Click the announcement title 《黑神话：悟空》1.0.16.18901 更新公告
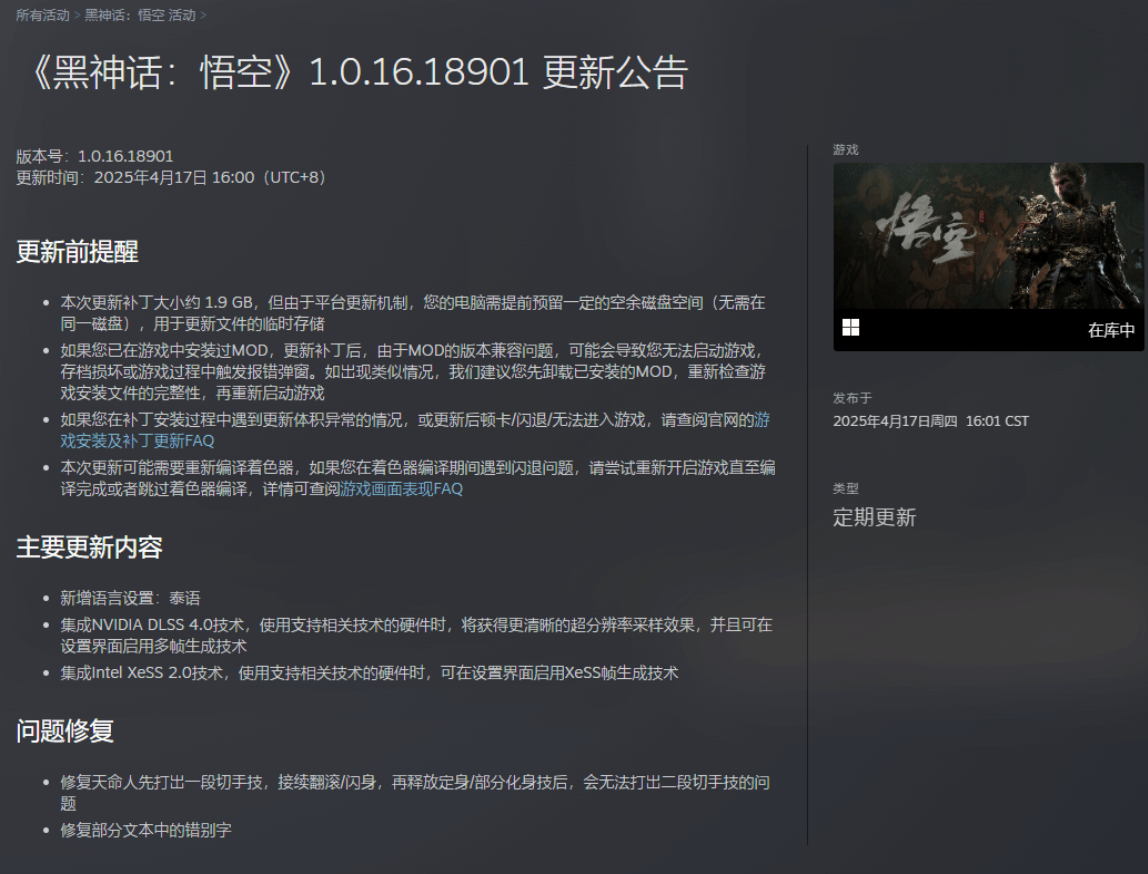This screenshot has width=1148, height=874. [357, 72]
